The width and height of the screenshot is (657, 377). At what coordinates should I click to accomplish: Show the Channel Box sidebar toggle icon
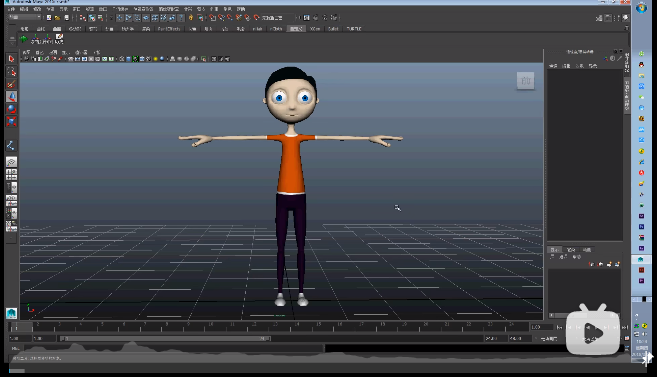pyautogui.click(x=627, y=18)
